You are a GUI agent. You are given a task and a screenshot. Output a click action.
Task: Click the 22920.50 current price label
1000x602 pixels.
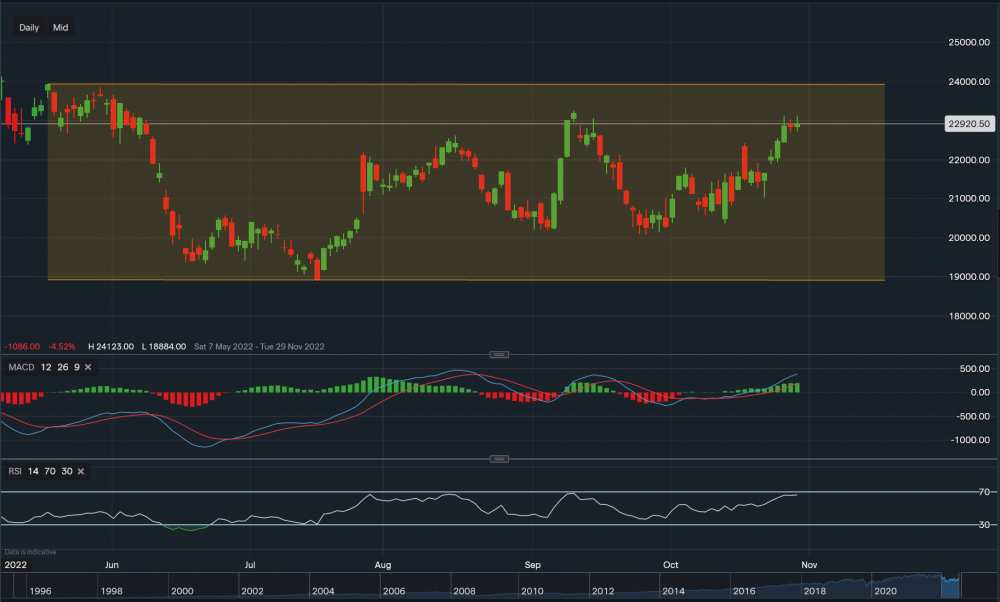(x=967, y=124)
